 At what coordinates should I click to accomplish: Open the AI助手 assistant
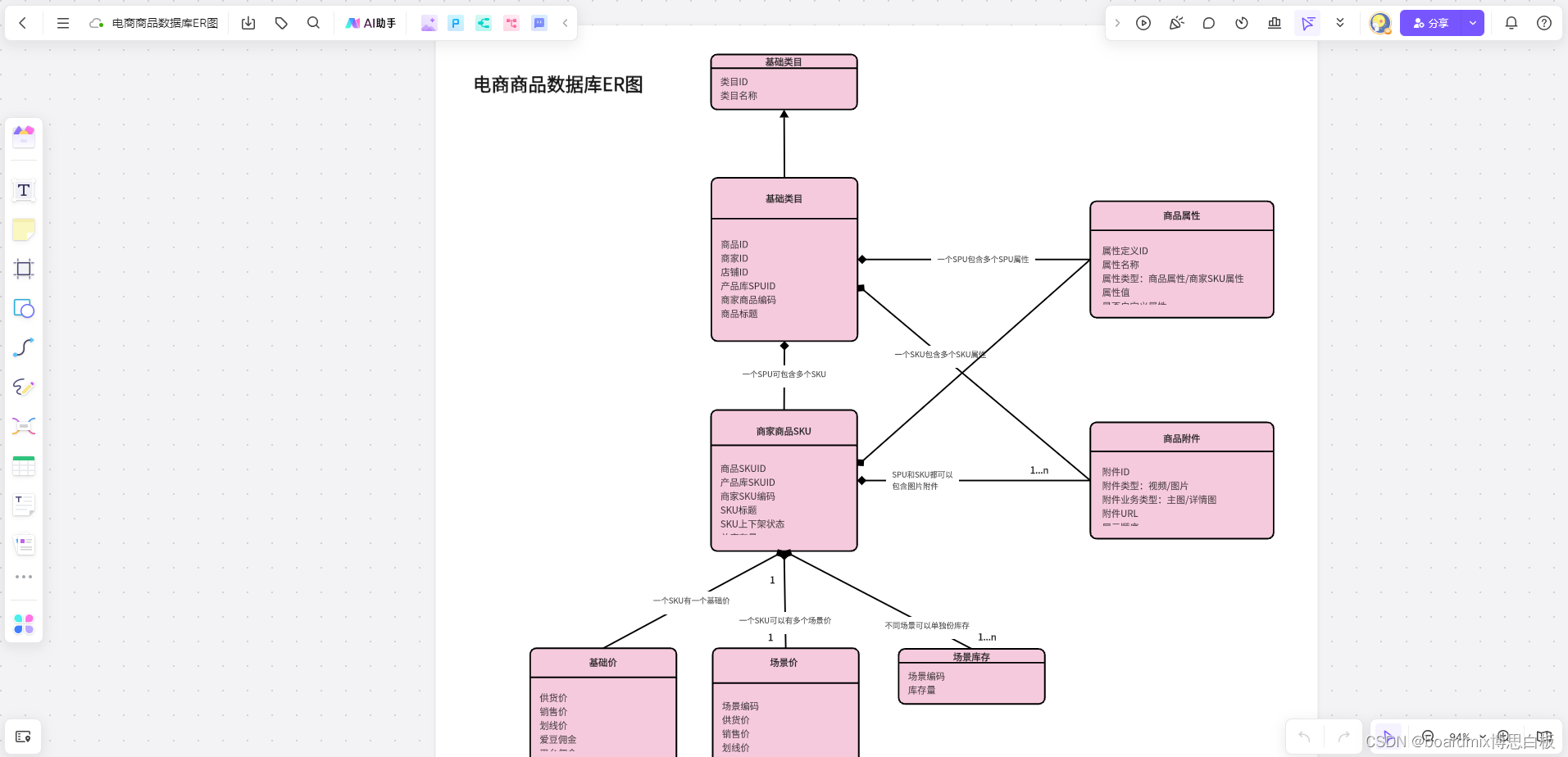point(370,23)
